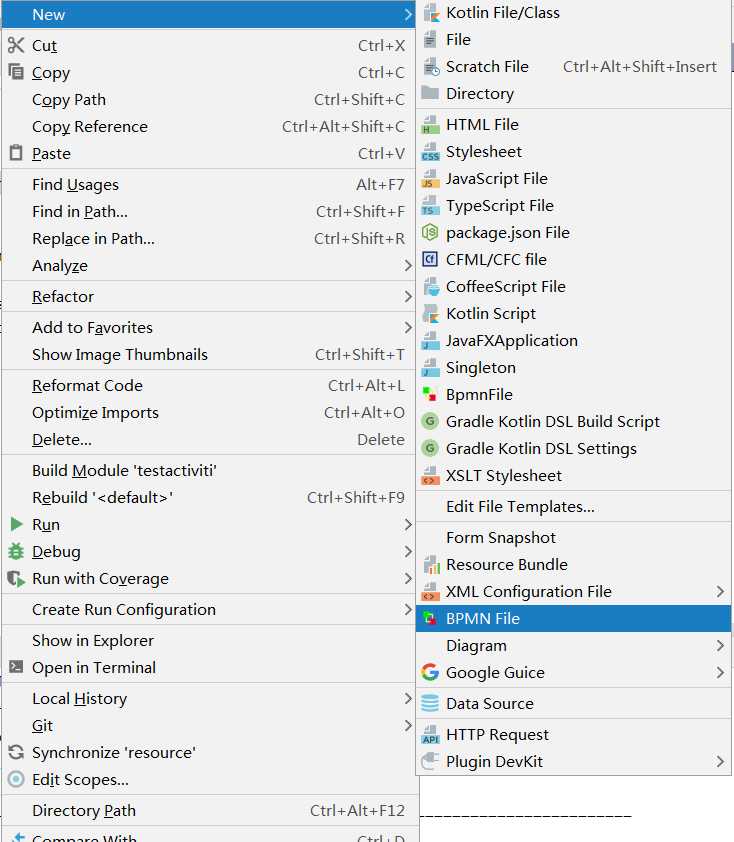The height and width of the screenshot is (842, 734).
Task: Choose Replace in Path...
Action: [208, 238]
